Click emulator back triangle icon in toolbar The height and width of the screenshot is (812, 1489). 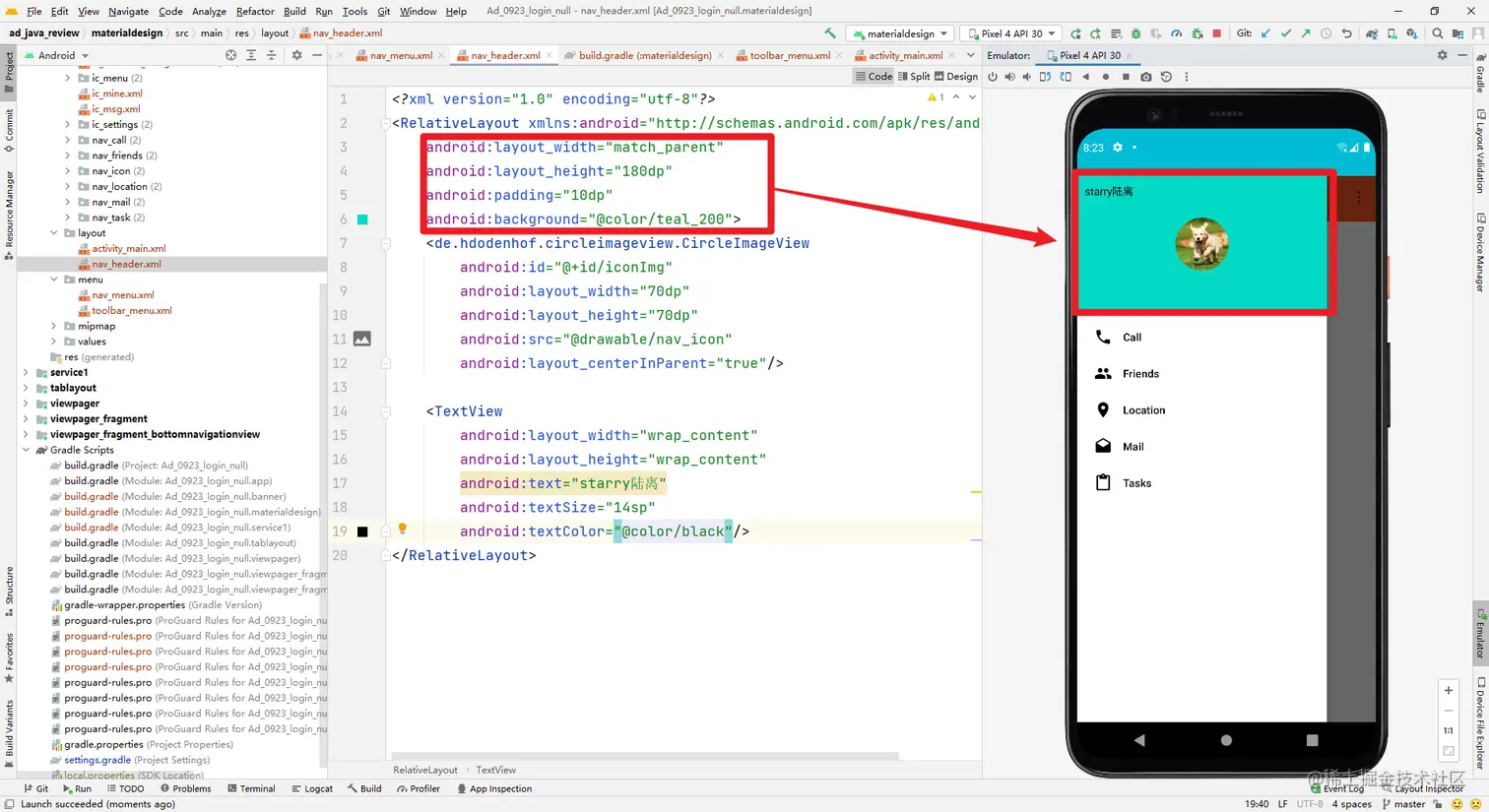coord(1085,77)
